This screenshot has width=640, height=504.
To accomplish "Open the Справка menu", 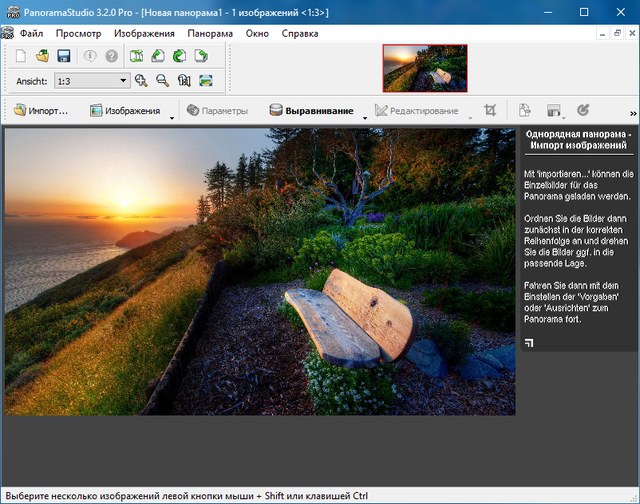I will point(300,33).
